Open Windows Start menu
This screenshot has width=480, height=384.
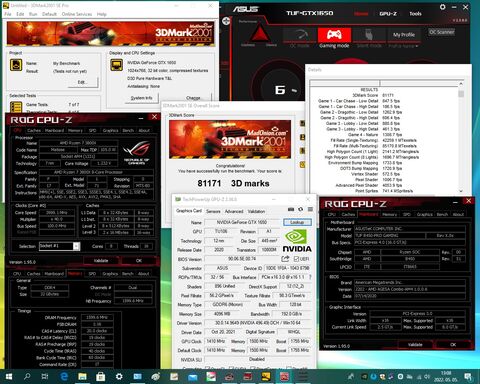tap(9, 377)
